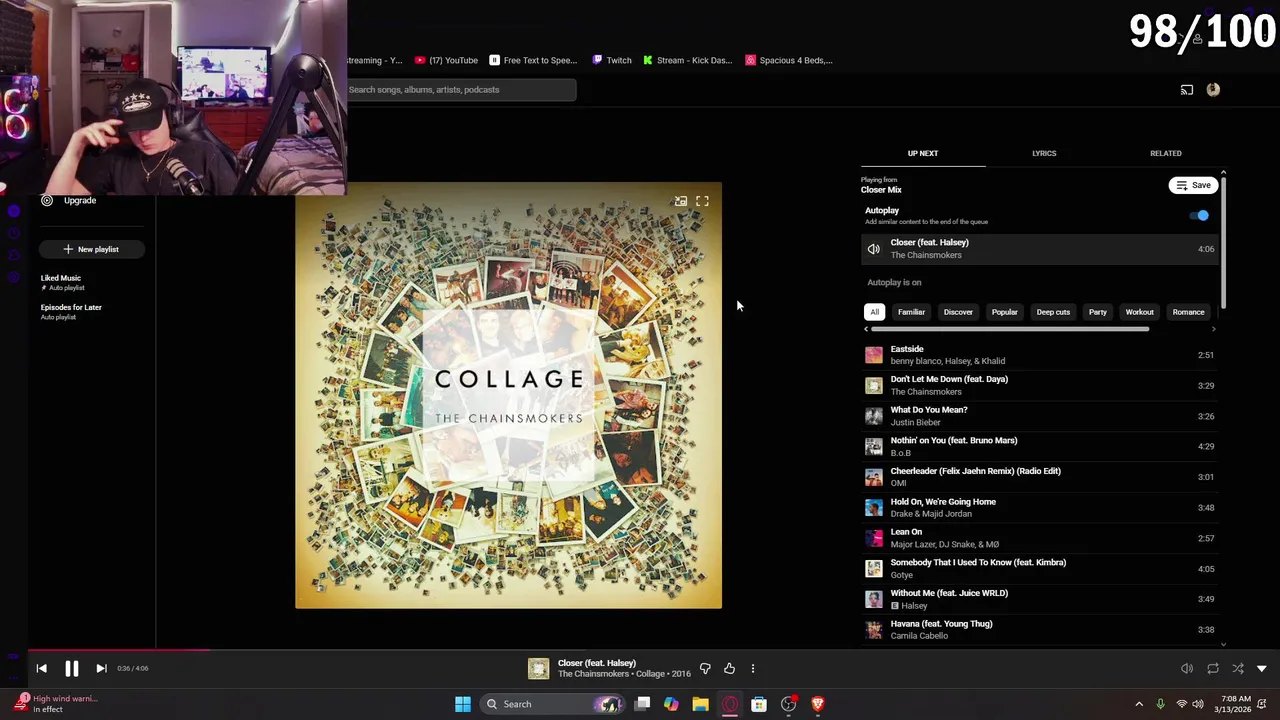Screen dimensions: 1280x720
Task: Create a new playlist
Action: (x=92, y=249)
